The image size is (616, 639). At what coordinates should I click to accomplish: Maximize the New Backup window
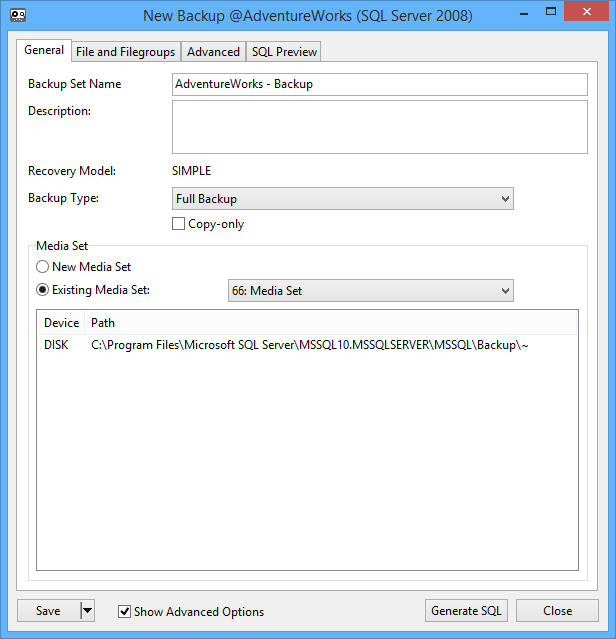click(x=551, y=11)
